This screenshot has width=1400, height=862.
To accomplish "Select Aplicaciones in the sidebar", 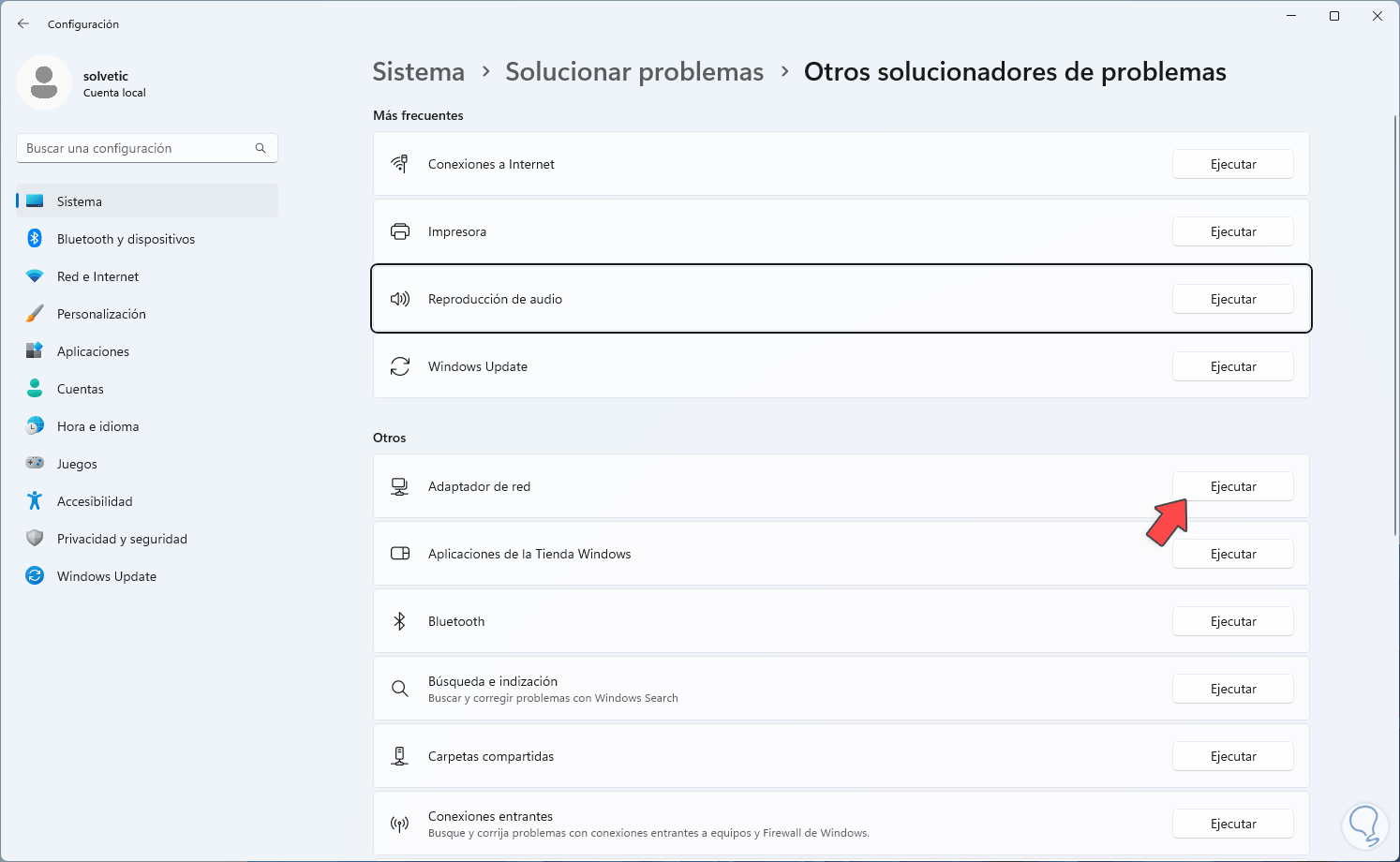I will click(x=93, y=351).
